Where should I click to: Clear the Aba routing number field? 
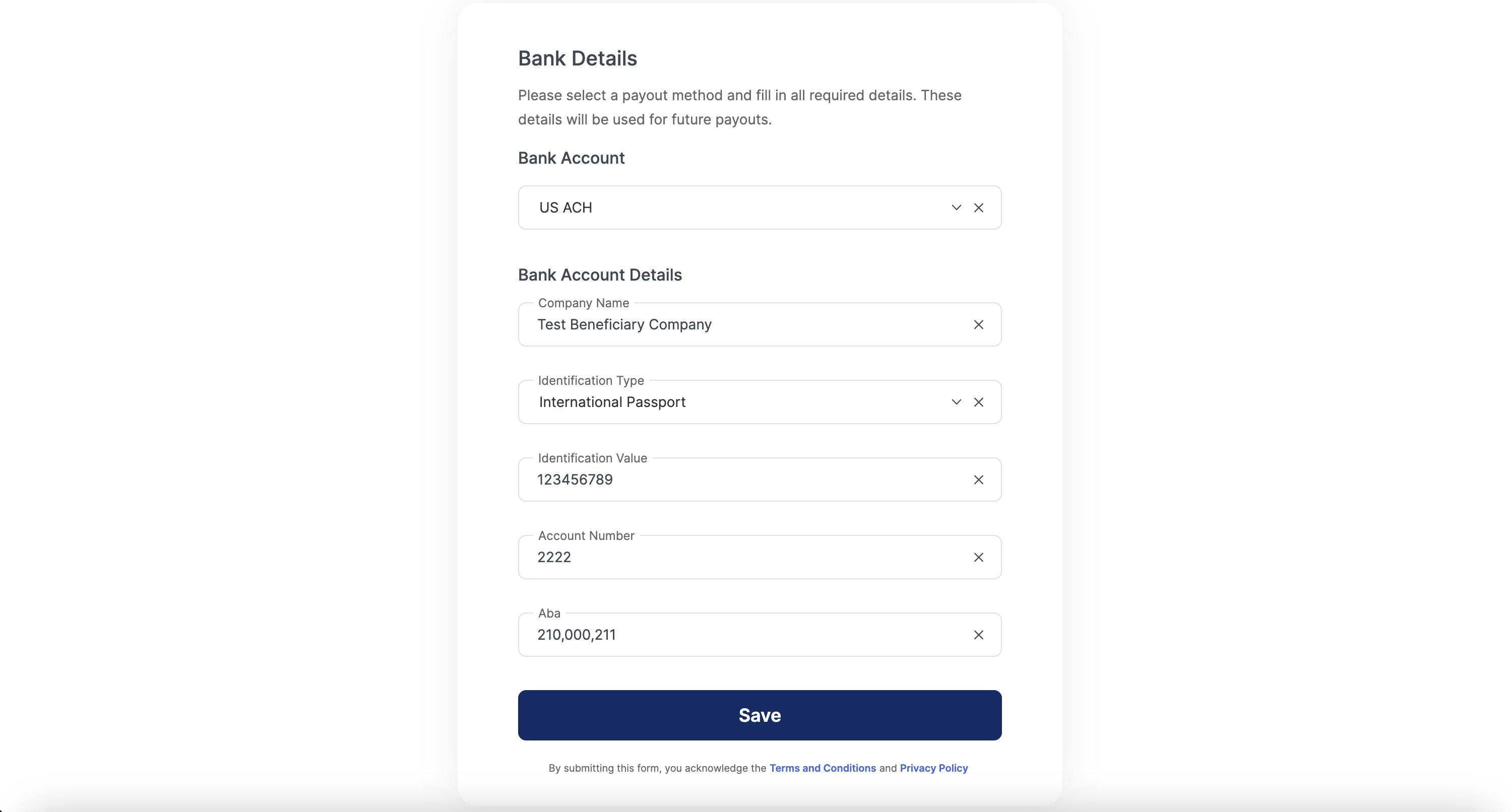click(978, 635)
